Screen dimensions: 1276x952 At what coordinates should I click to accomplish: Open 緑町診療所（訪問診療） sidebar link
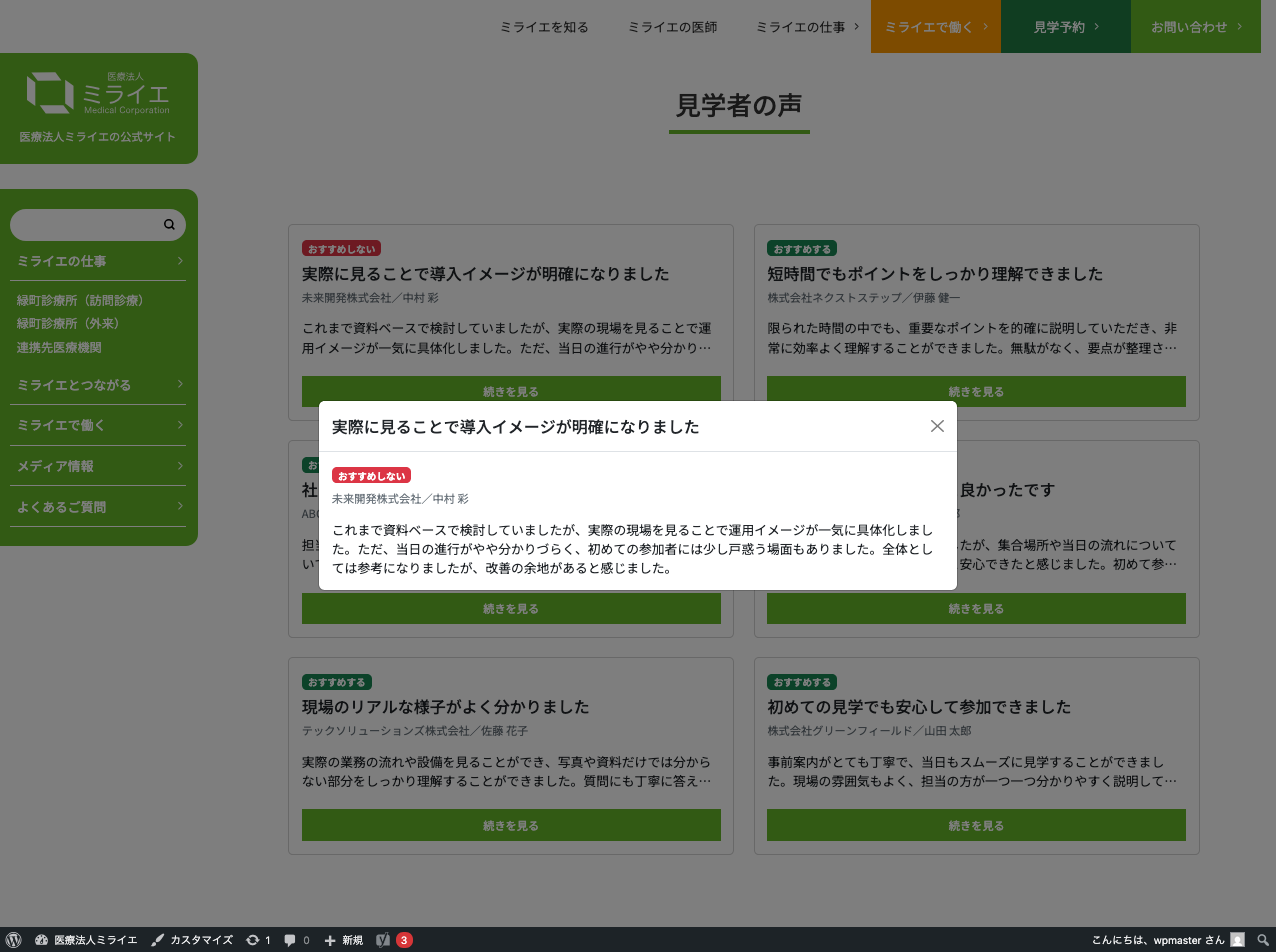pyautogui.click(x=80, y=300)
